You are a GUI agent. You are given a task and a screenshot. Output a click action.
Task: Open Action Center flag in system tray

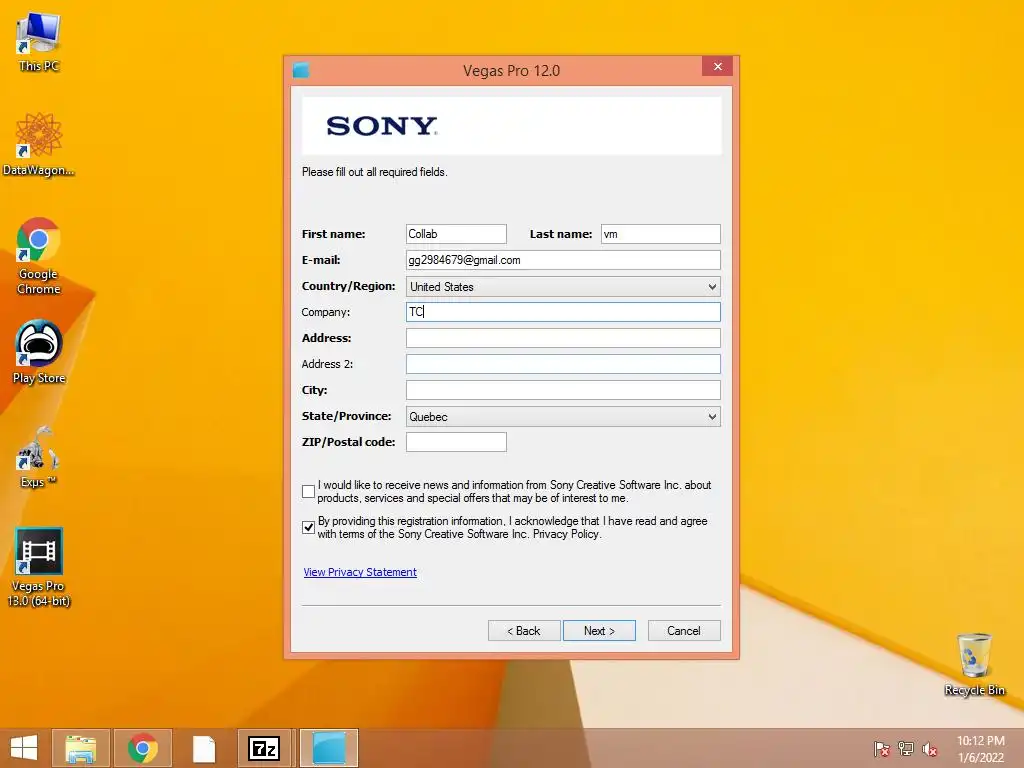[x=881, y=749]
